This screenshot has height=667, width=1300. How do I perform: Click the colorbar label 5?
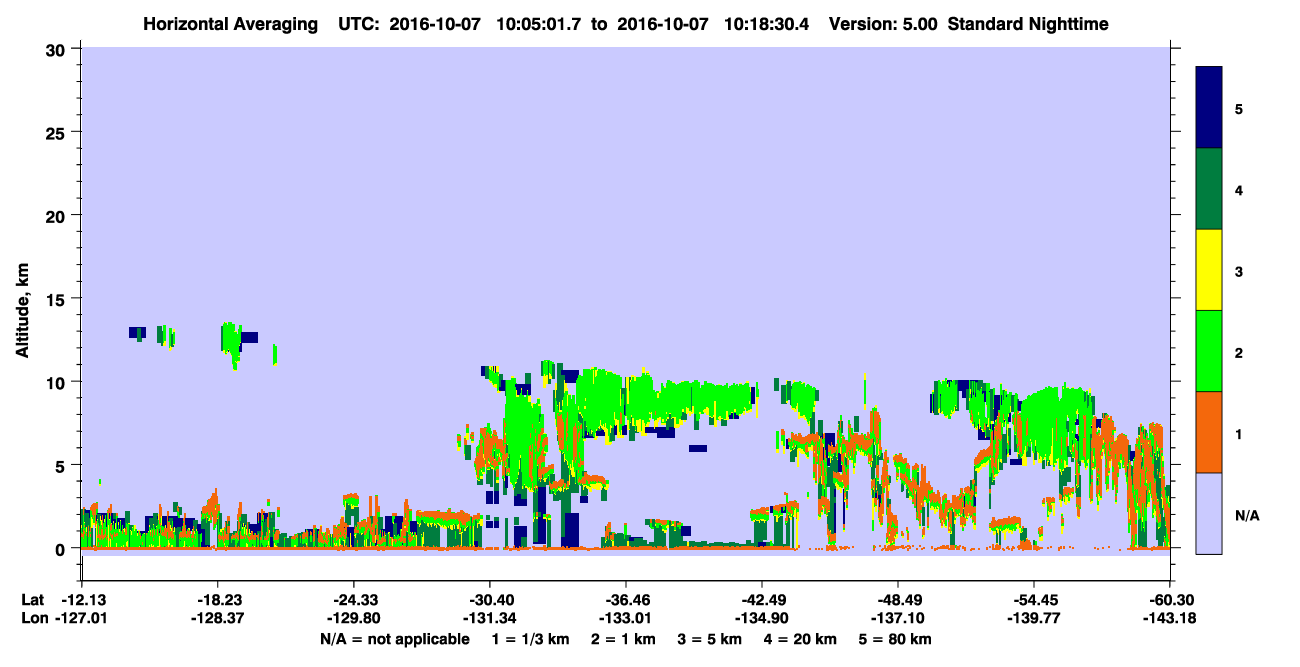pos(1239,108)
